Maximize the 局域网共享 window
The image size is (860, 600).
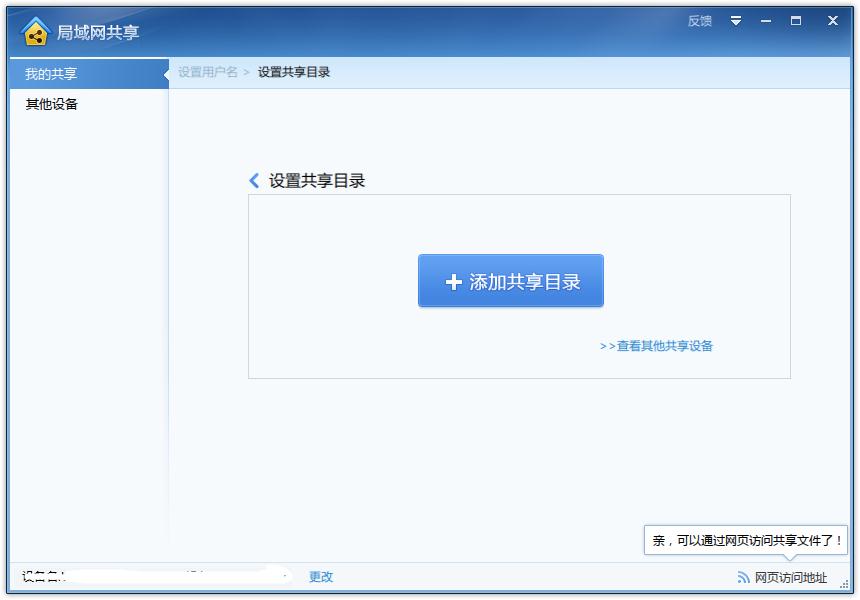(796, 21)
